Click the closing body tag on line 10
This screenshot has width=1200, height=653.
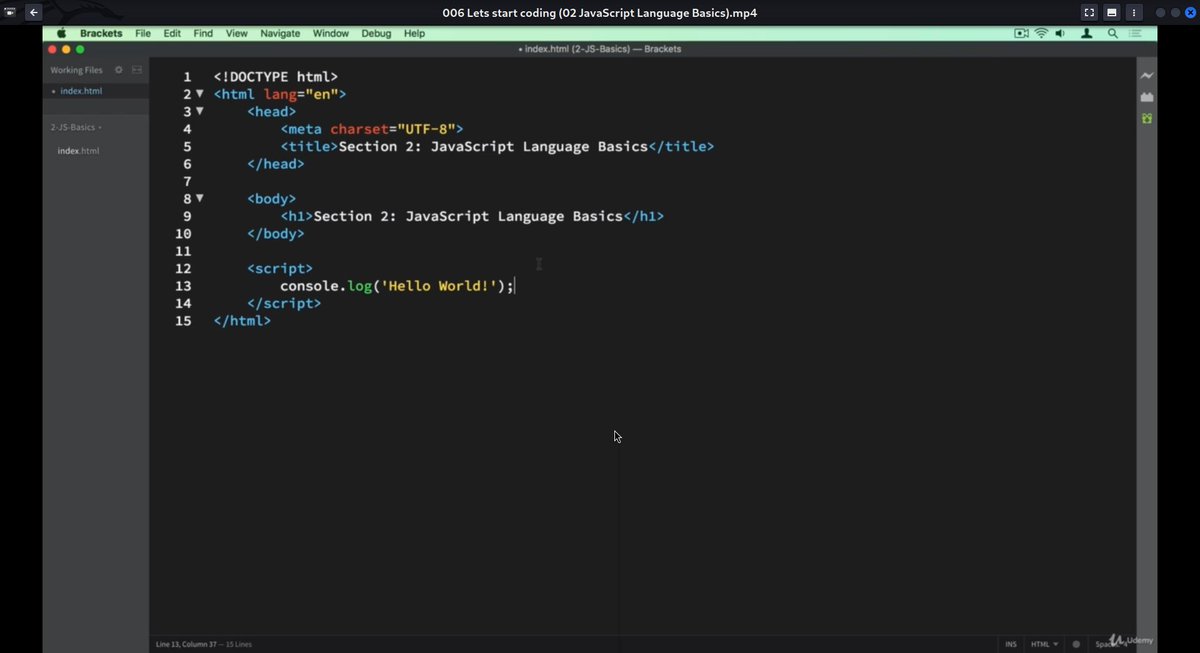(x=276, y=233)
